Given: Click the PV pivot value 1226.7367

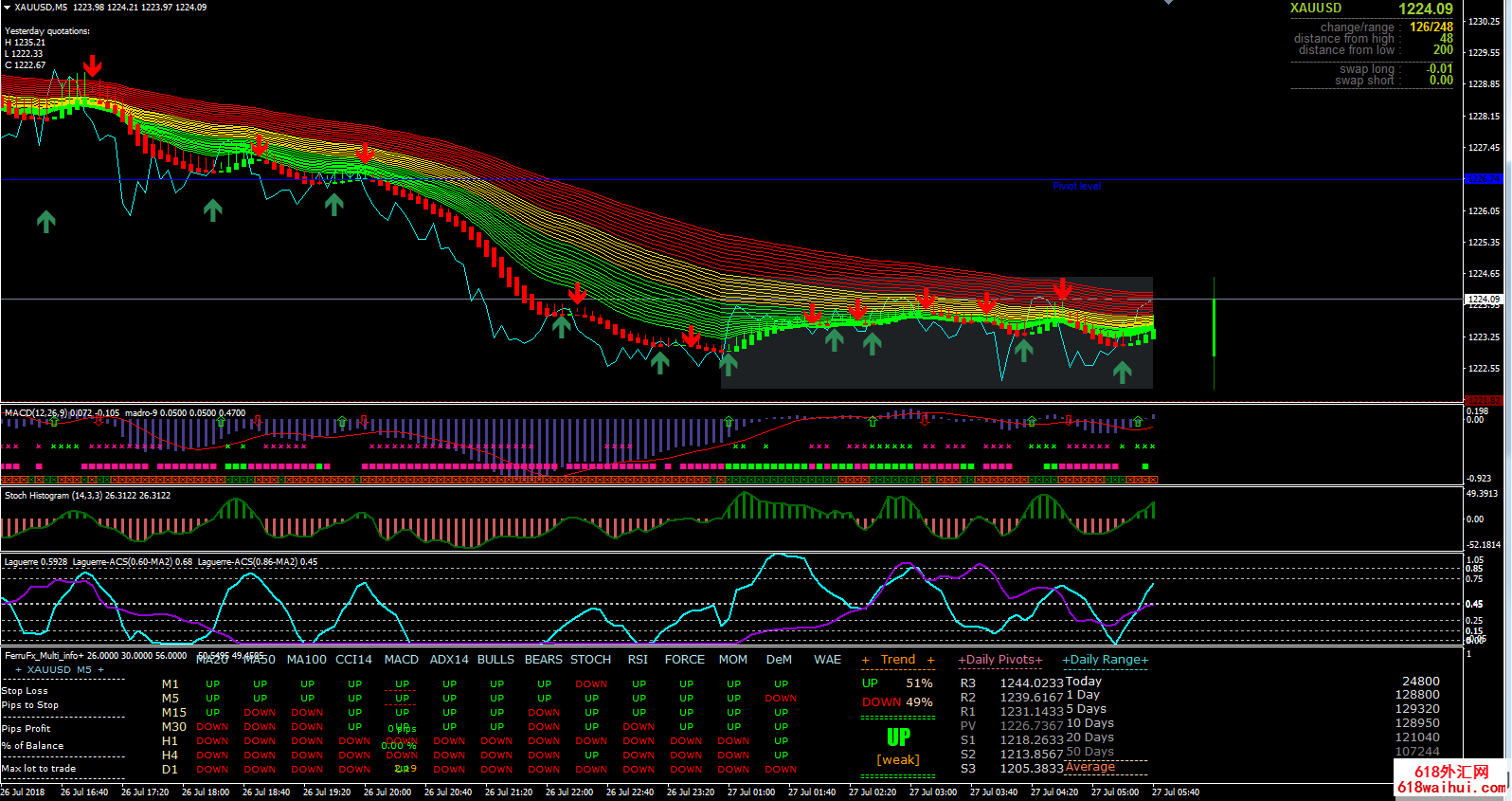Looking at the screenshot, I should 1032,726.
